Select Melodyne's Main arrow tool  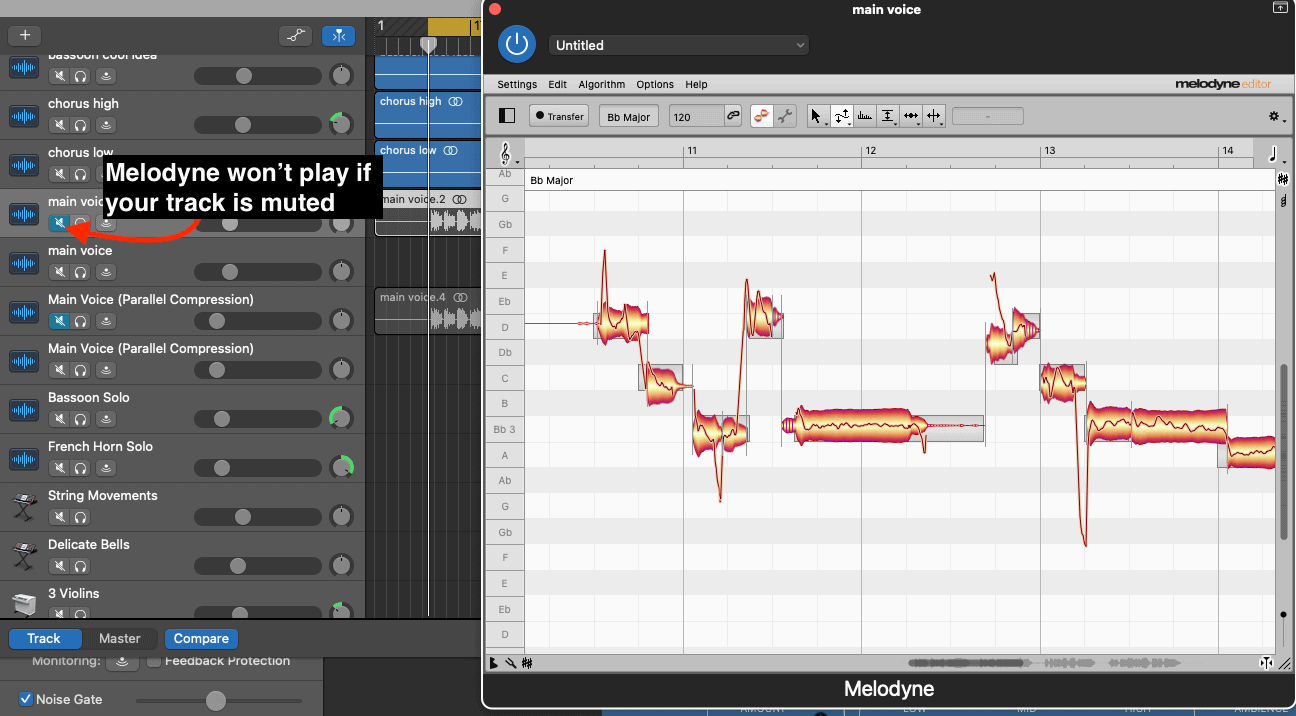coord(816,116)
